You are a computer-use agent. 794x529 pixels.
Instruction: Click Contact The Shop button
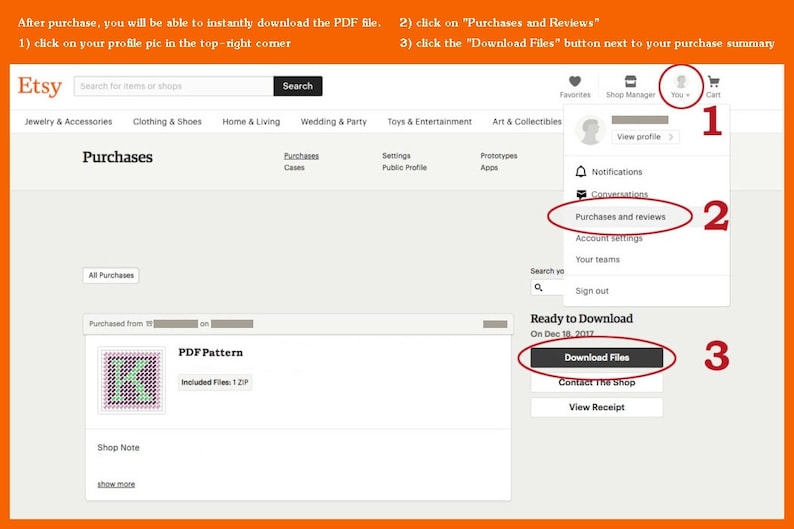[x=597, y=382]
